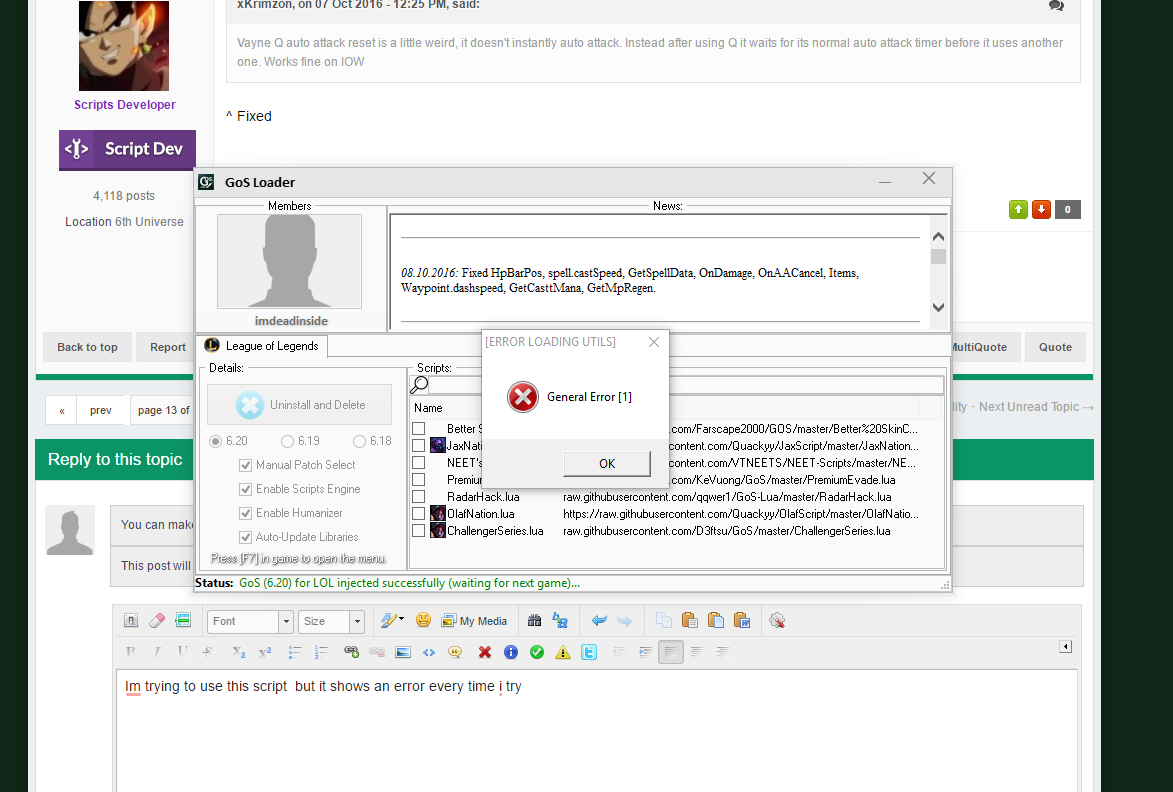The height and width of the screenshot is (792, 1173).
Task: Click the blue info icon in editor
Action: [x=511, y=652]
